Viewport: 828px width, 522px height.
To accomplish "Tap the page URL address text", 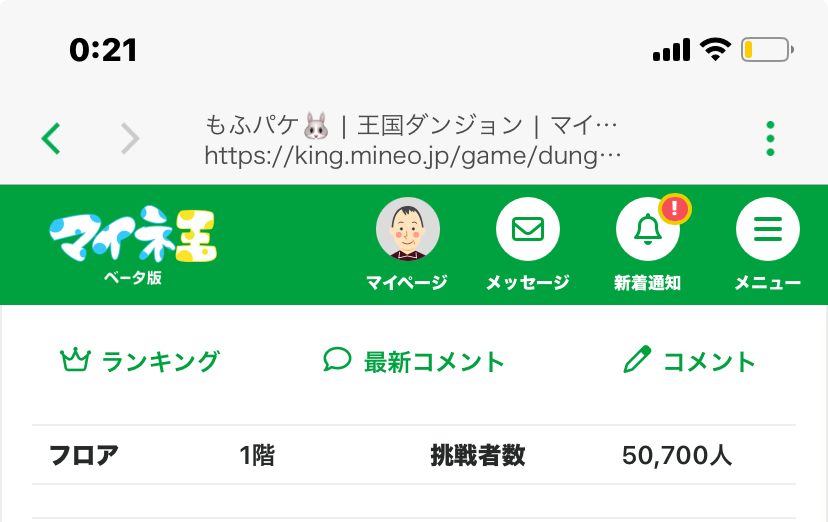I will (x=412, y=156).
